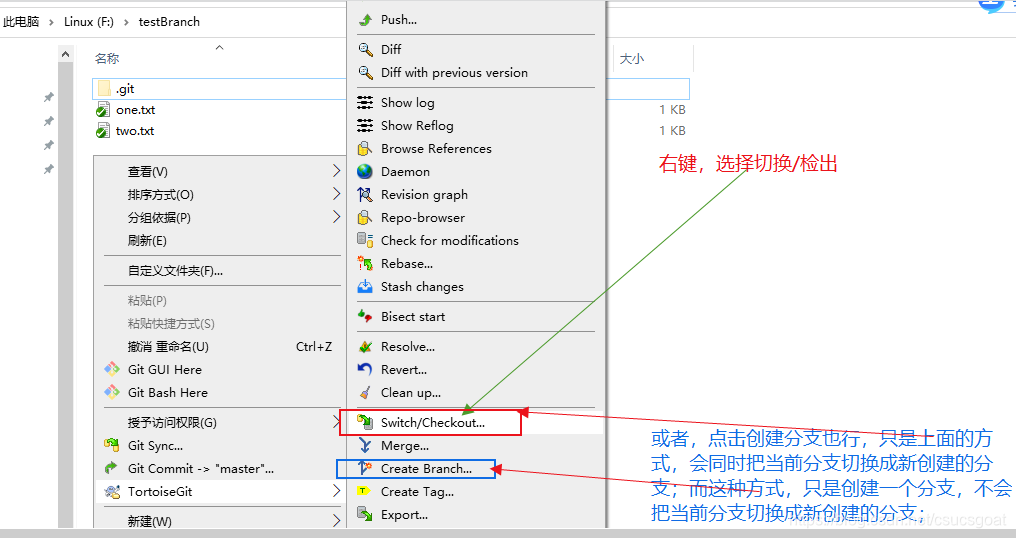This screenshot has height=538, width=1016.
Task: Expand the 新建(W) submenu arrow
Action: coord(336,520)
